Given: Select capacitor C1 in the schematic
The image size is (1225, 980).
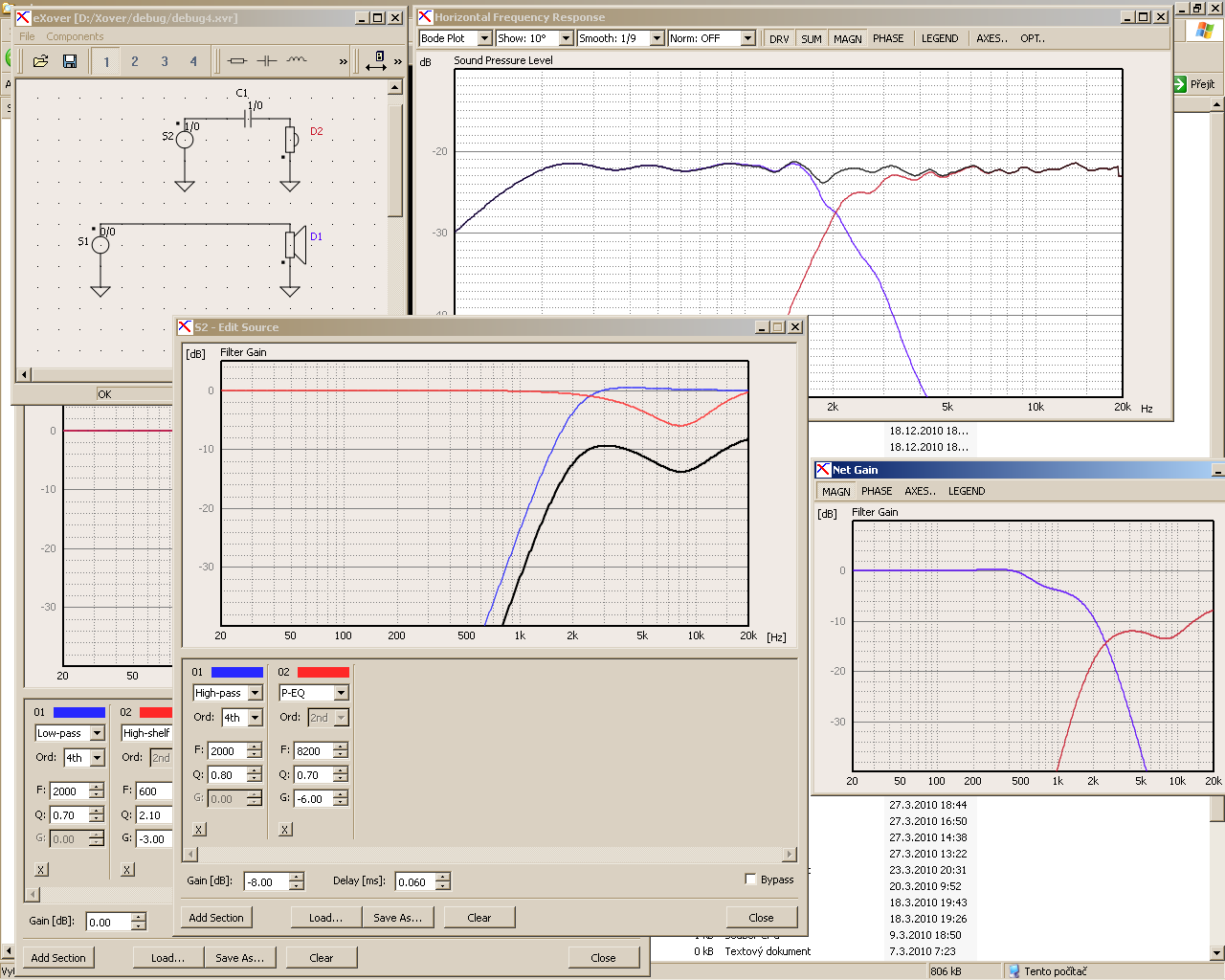Looking at the screenshot, I should coord(248,118).
